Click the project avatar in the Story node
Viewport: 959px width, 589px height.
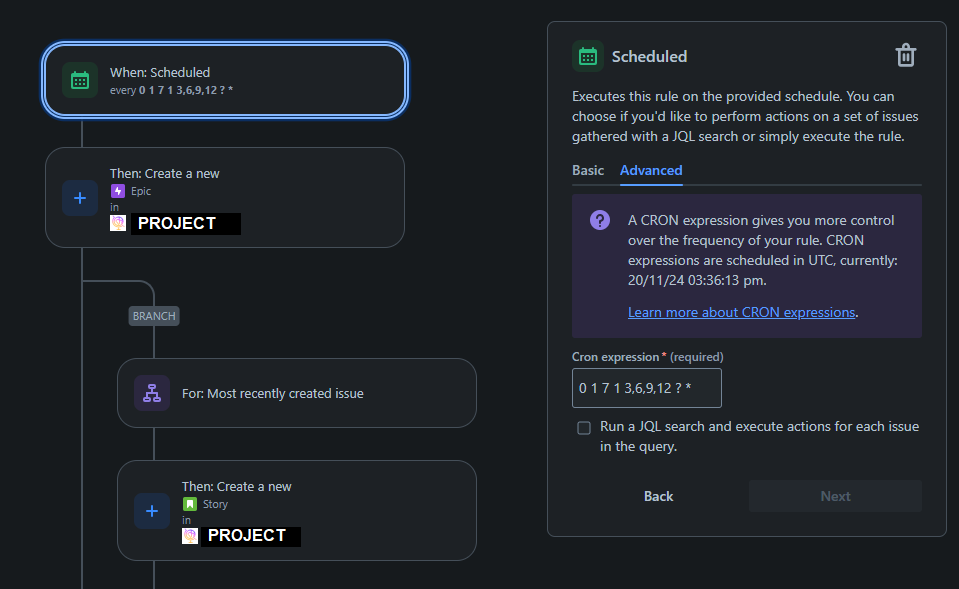pyautogui.click(x=190, y=536)
